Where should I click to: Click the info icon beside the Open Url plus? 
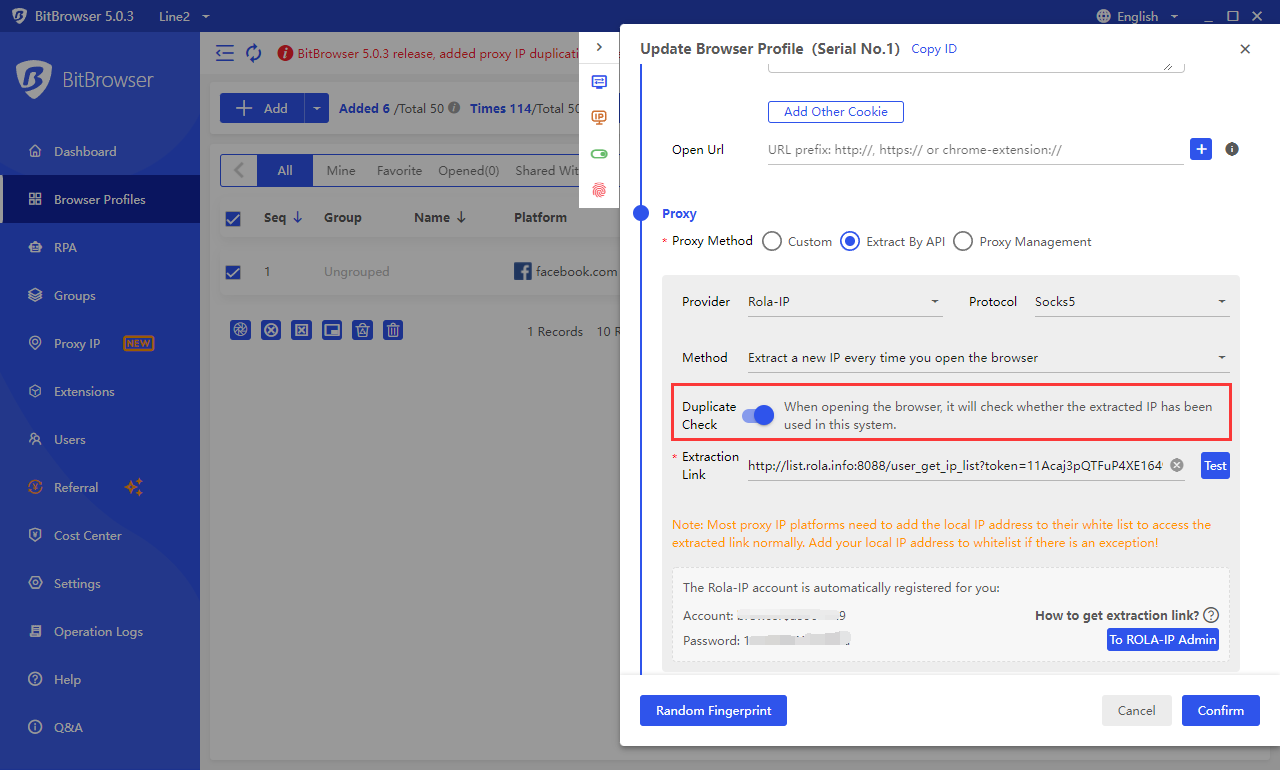coord(1232,149)
